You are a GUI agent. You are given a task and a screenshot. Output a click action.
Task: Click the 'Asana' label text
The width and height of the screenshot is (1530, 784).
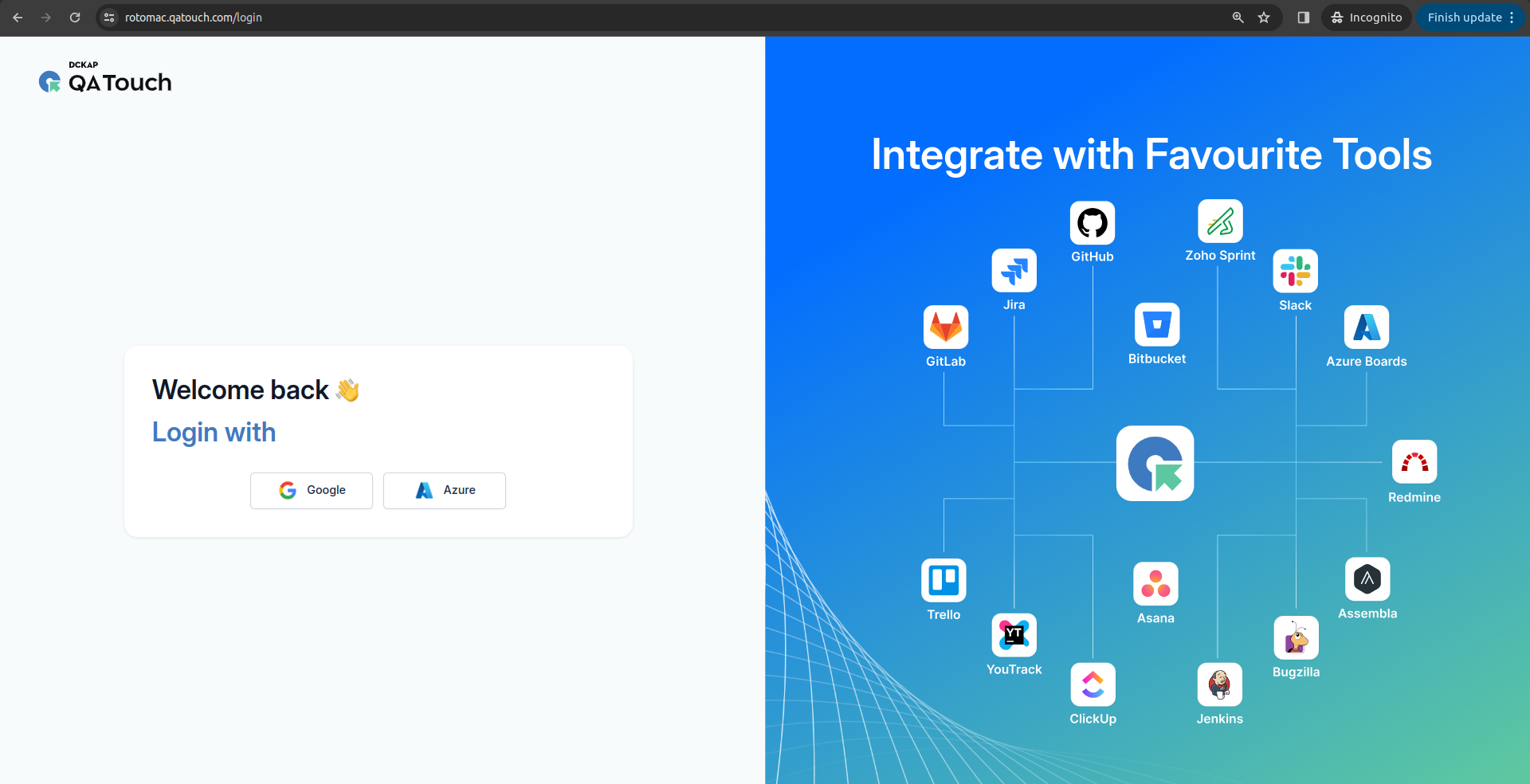click(x=1155, y=618)
